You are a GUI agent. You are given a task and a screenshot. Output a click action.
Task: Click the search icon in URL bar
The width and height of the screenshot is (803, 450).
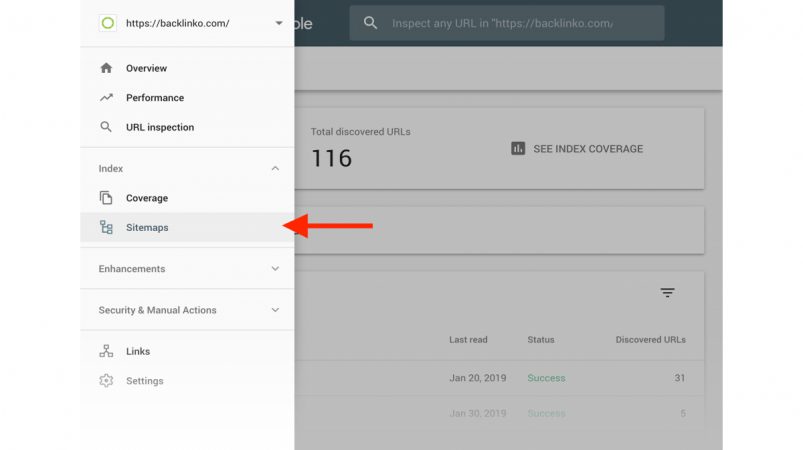coord(370,23)
